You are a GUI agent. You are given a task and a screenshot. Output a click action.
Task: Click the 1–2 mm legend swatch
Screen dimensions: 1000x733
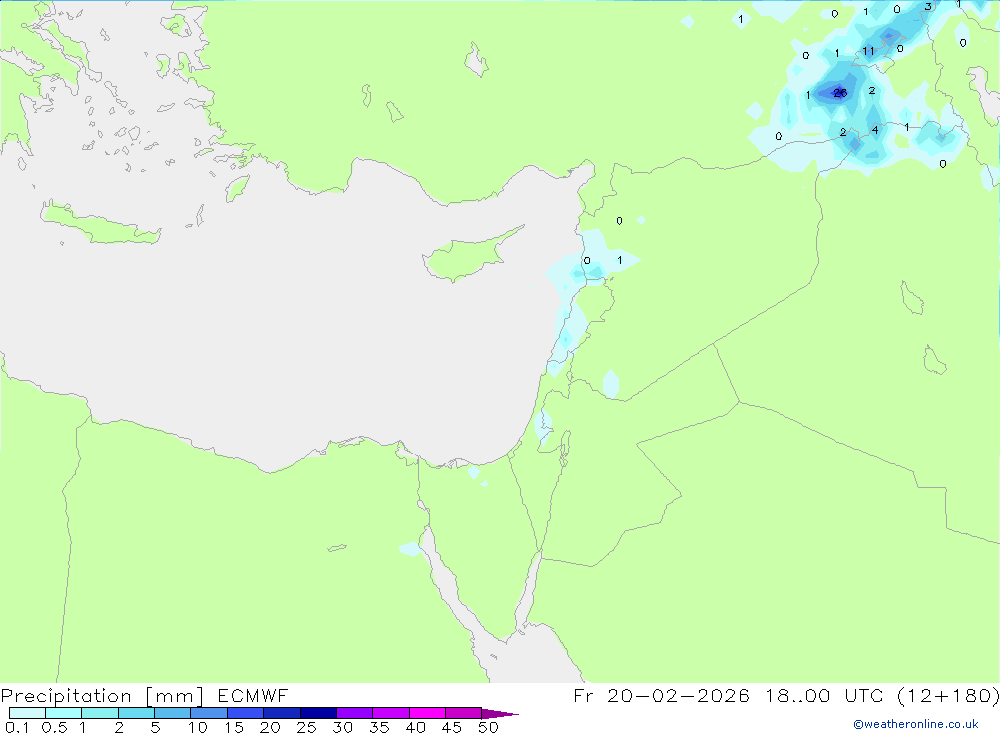pos(100,713)
